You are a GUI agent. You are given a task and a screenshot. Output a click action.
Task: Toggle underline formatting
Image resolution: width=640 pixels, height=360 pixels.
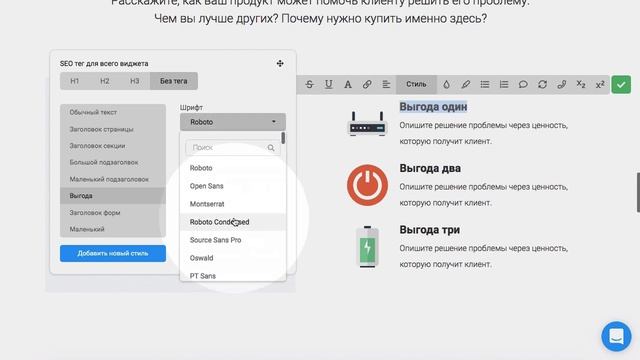329,84
